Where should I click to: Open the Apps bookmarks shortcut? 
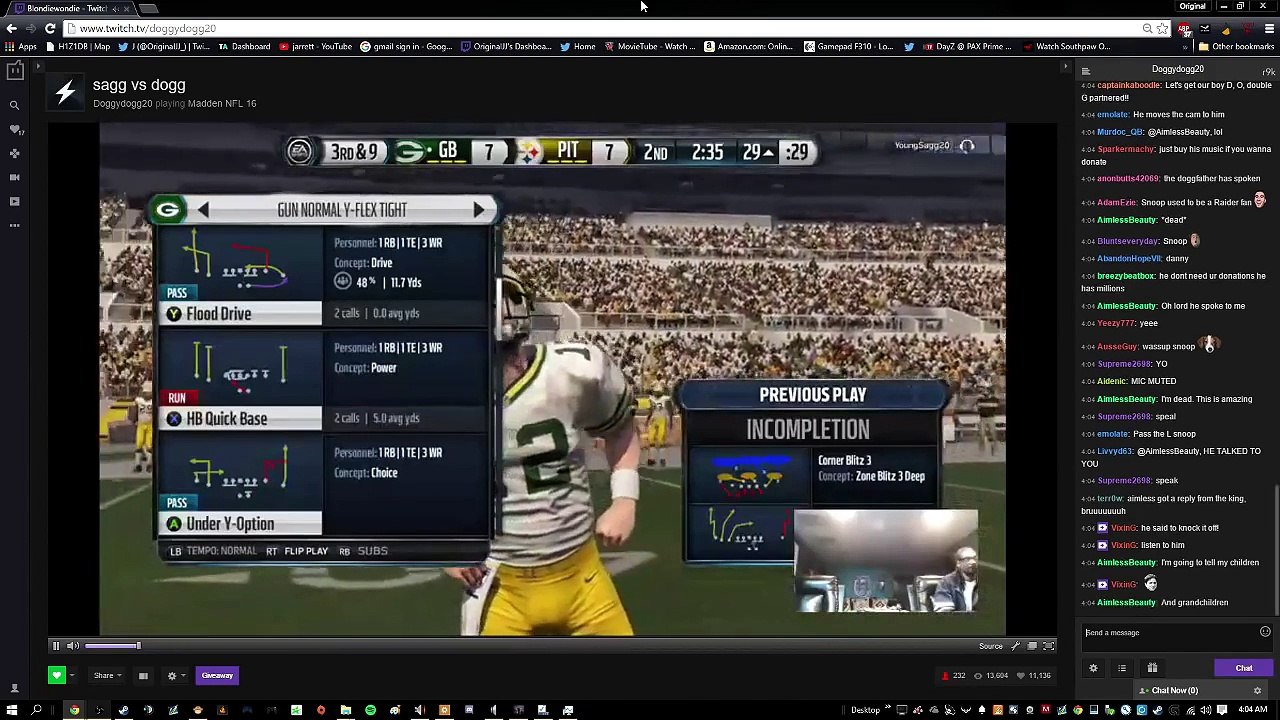(x=21, y=46)
